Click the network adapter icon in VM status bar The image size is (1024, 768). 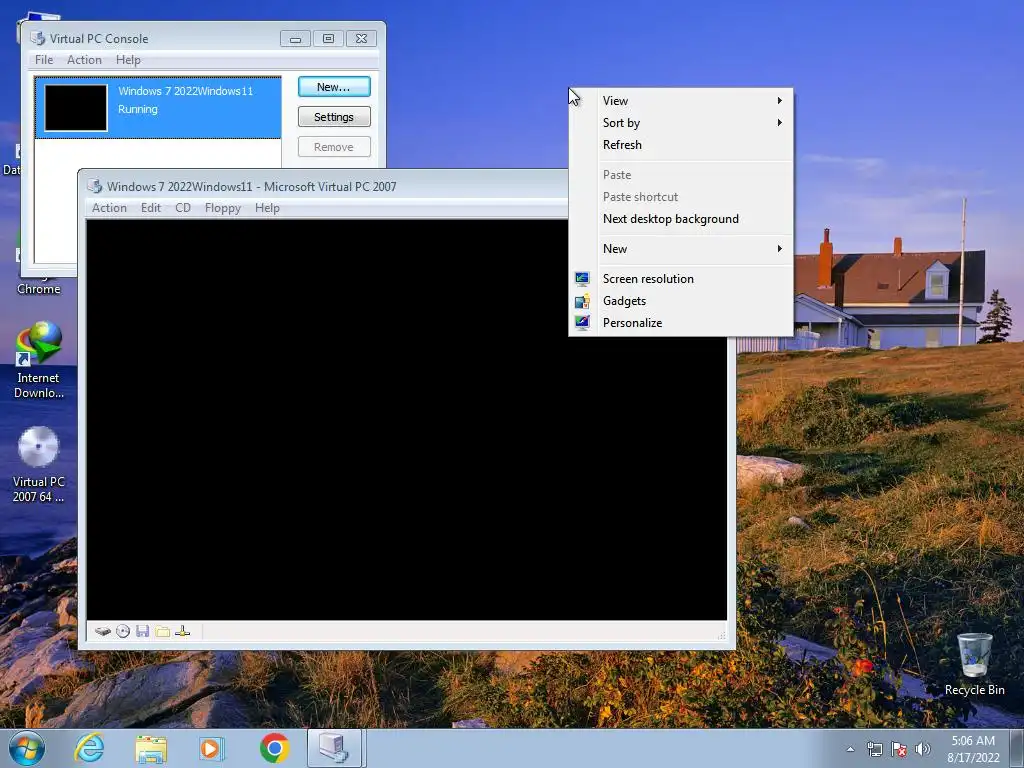(183, 632)
